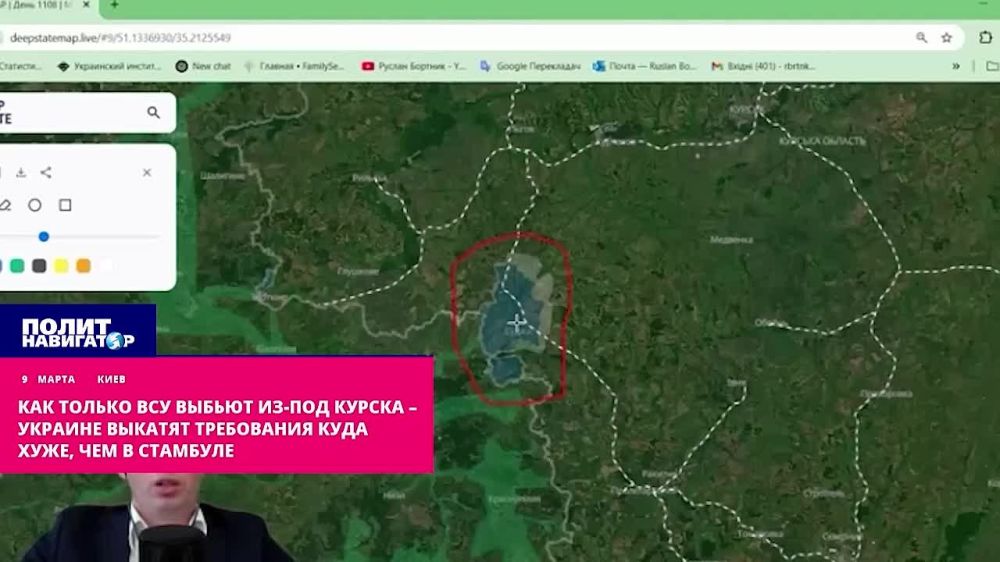
Task: Select the circle shape tool
Action: (x=35, y=205)
